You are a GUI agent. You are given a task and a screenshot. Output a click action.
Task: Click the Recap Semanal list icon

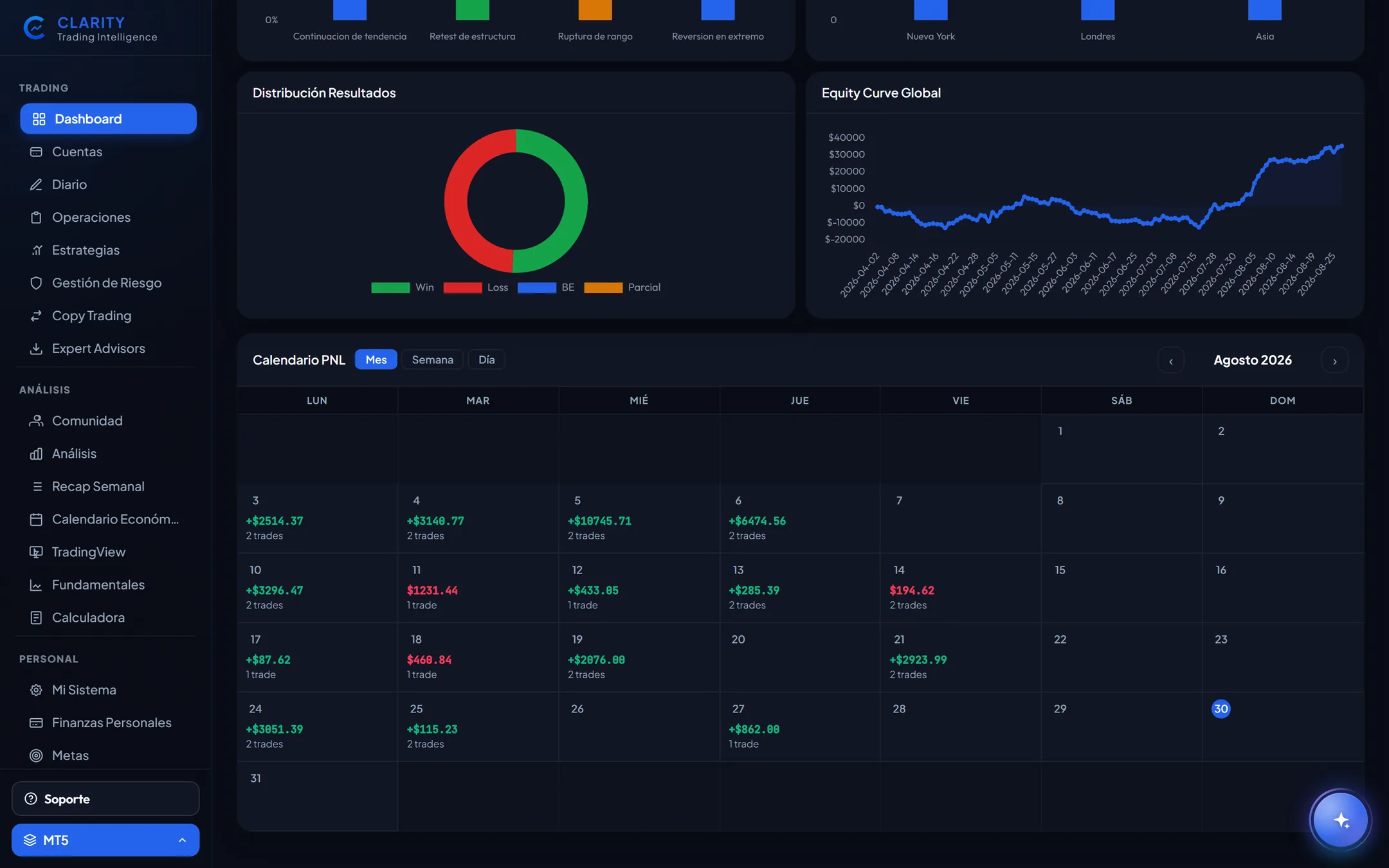point(36,486)
